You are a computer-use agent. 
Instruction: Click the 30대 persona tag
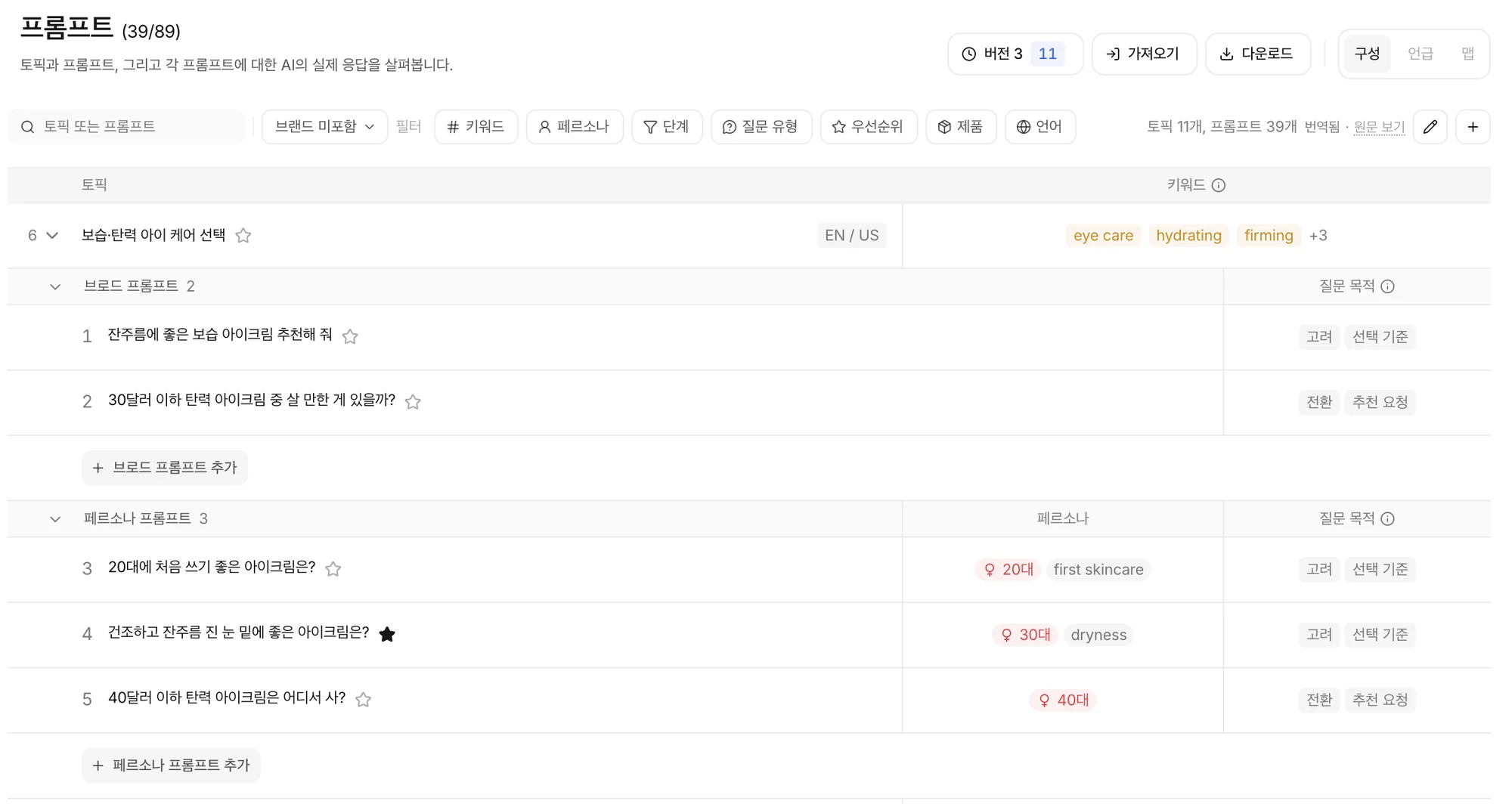pos(1025,635)
